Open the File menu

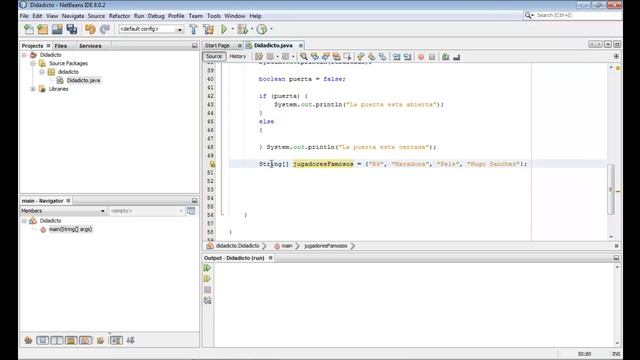(x=24, y=16)
